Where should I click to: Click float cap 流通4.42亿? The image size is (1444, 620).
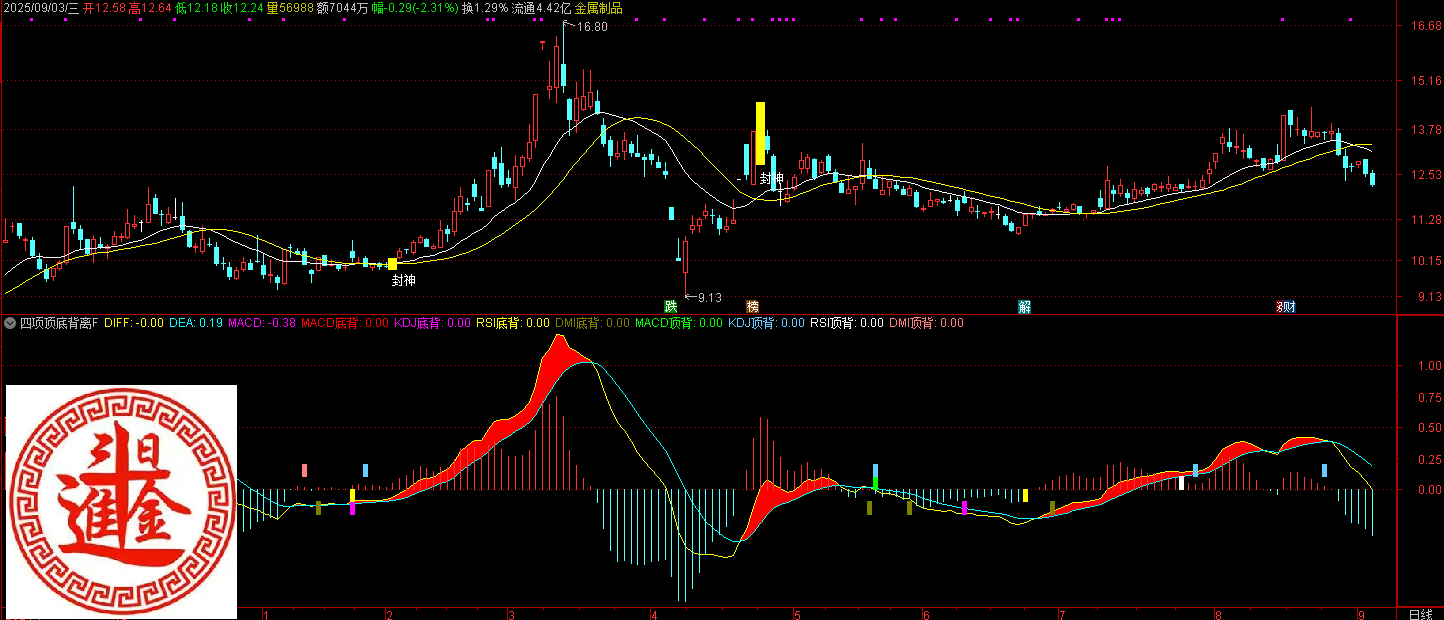coord(541,8)
